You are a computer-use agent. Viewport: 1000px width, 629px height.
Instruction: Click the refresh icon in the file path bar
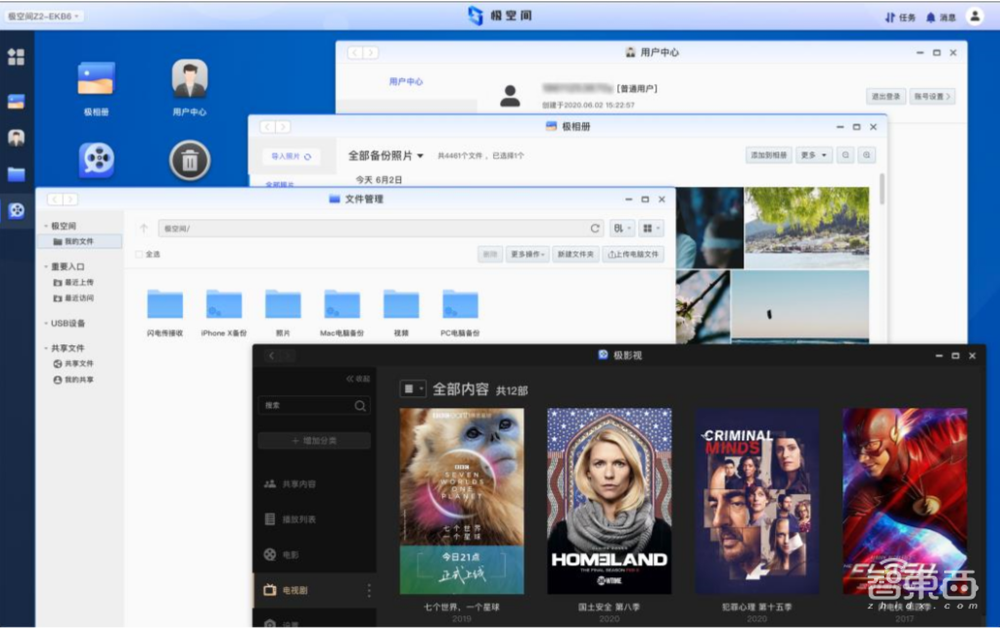(x=596, y=227)
